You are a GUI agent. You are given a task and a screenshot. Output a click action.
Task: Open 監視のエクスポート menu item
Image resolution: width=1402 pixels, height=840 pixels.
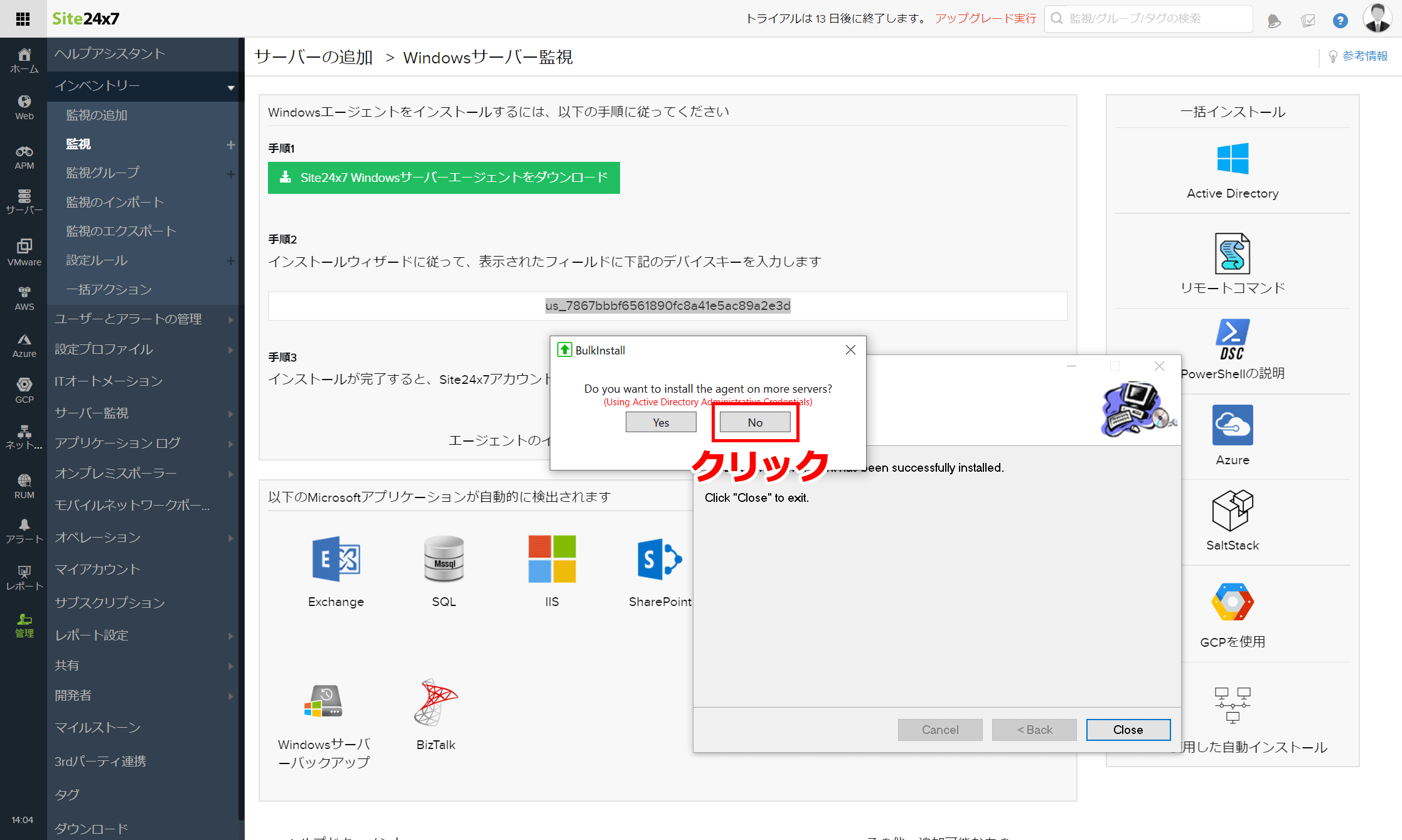click(121, 231)
